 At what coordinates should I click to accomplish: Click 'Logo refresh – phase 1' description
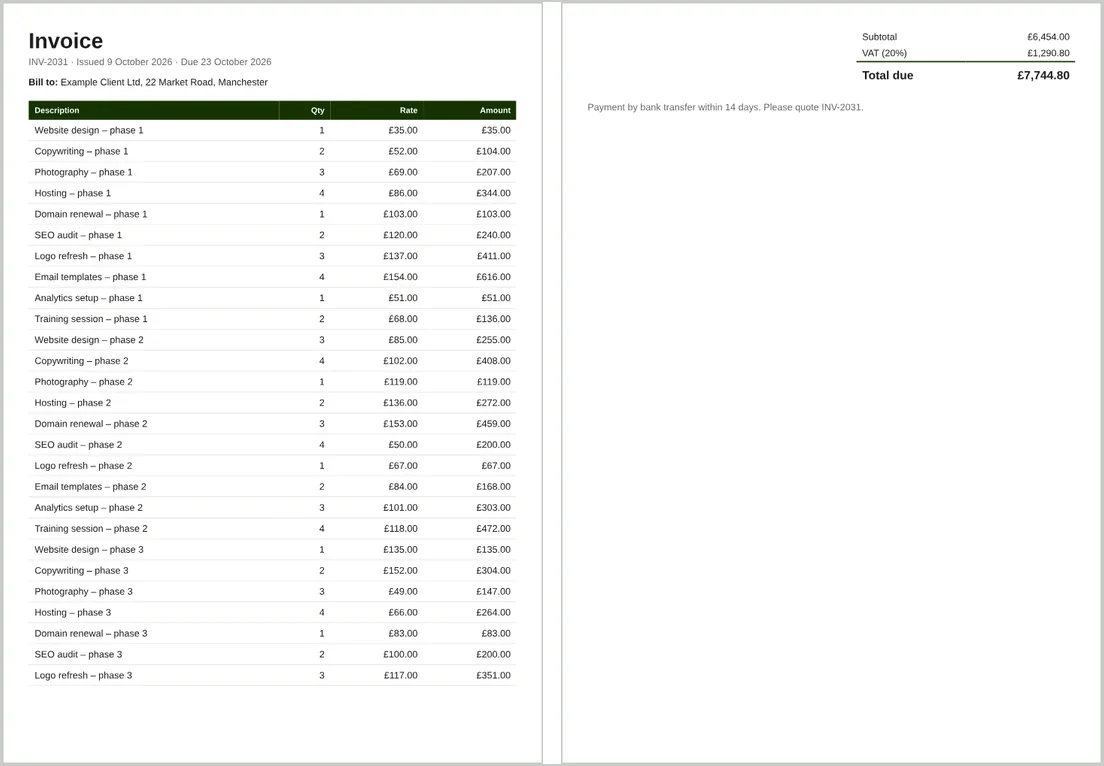[83, 256]
